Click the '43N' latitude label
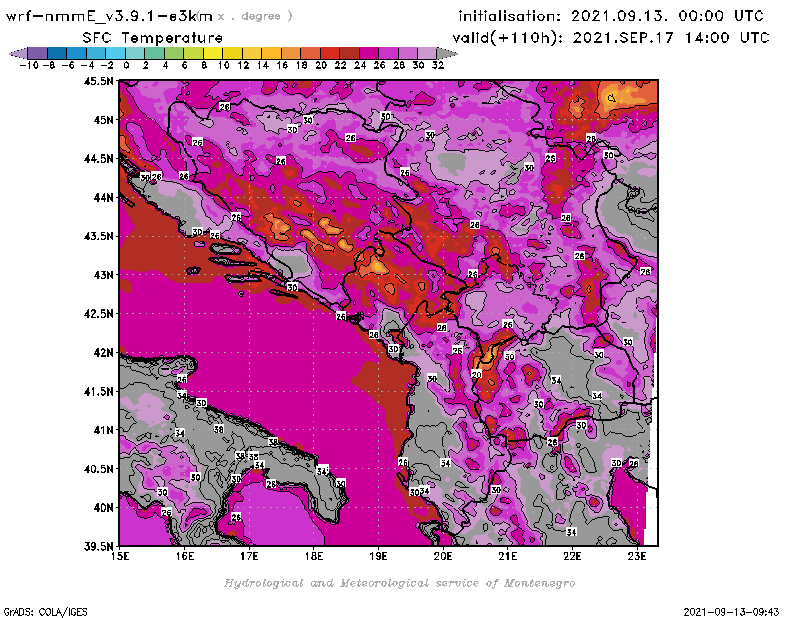 [x=104, y=275]
